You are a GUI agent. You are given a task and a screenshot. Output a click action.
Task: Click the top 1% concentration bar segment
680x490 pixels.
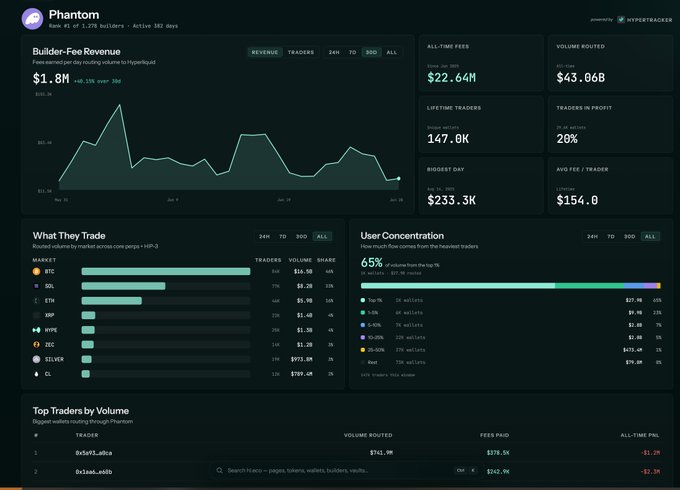458,286
